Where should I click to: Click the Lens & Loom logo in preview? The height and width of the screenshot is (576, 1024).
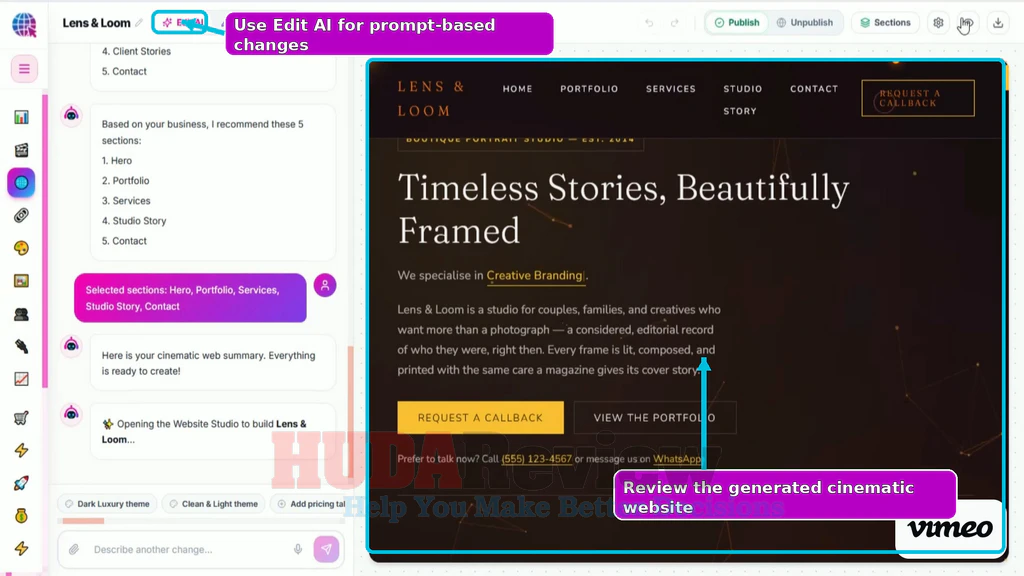click(x=432, y=99)
